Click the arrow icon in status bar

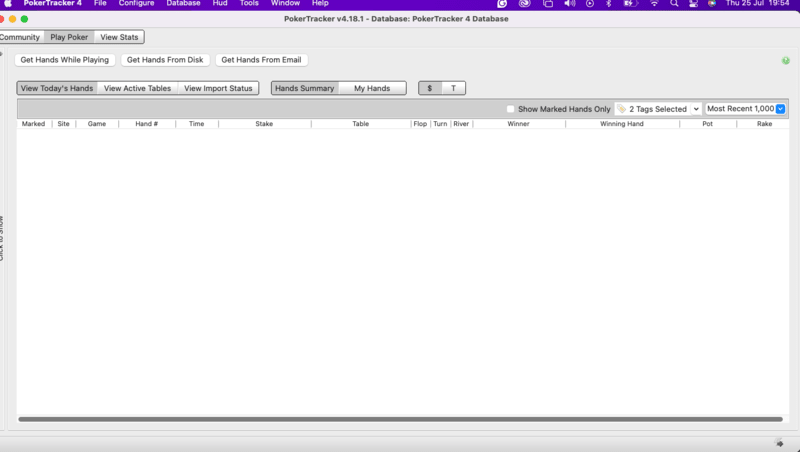[x=779, y=443]
